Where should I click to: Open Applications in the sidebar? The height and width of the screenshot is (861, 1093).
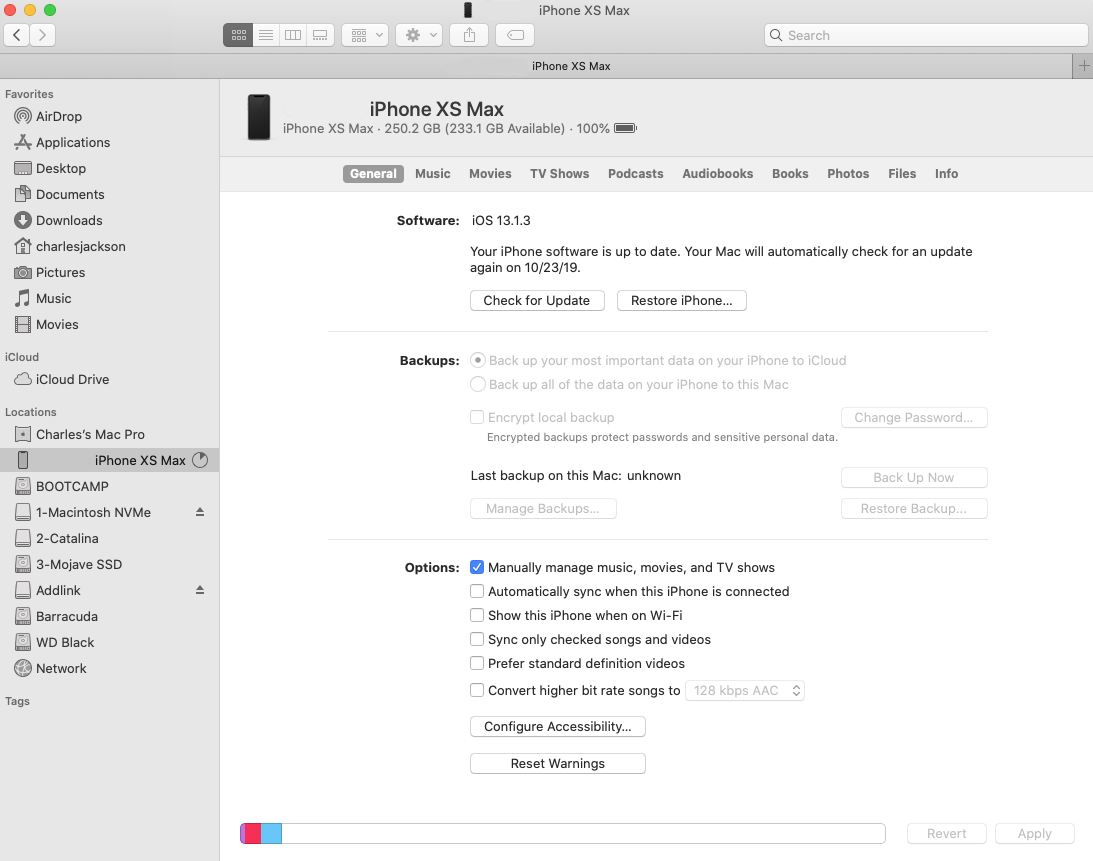[x=109, y=142]
